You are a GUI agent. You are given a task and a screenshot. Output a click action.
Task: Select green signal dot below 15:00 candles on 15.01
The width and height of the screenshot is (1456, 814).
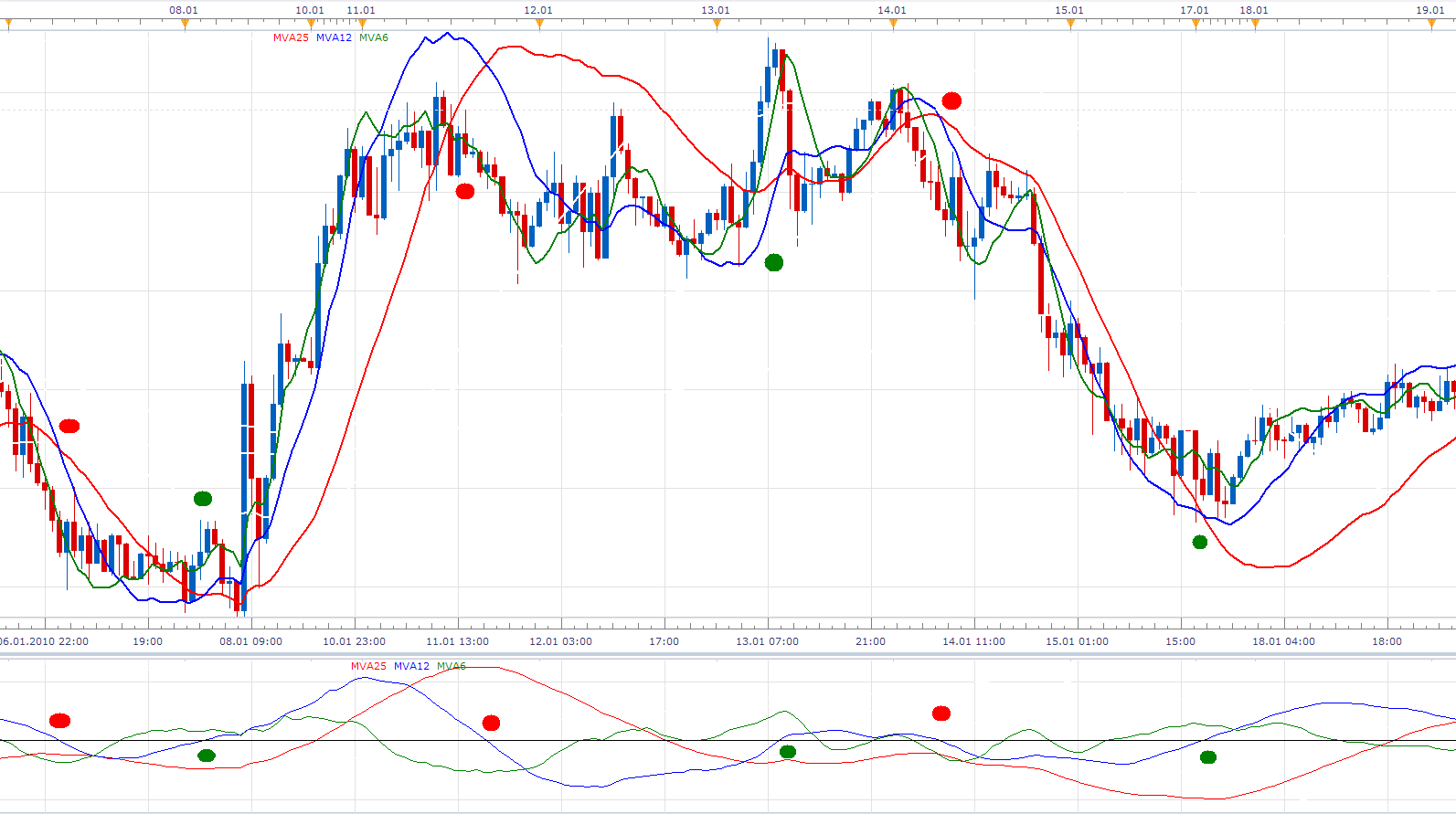click(x=1200, y=543)
